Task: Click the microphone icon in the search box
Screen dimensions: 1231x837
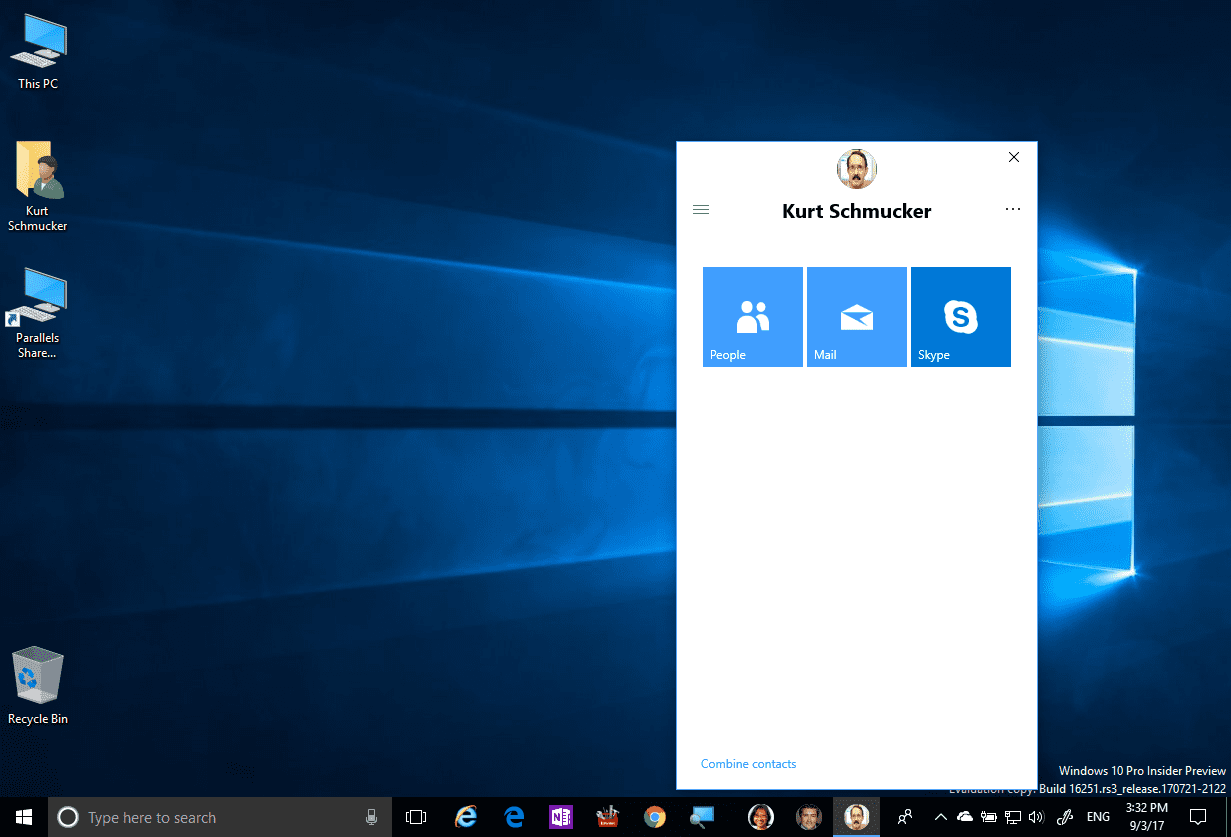Action: [371, 817]
